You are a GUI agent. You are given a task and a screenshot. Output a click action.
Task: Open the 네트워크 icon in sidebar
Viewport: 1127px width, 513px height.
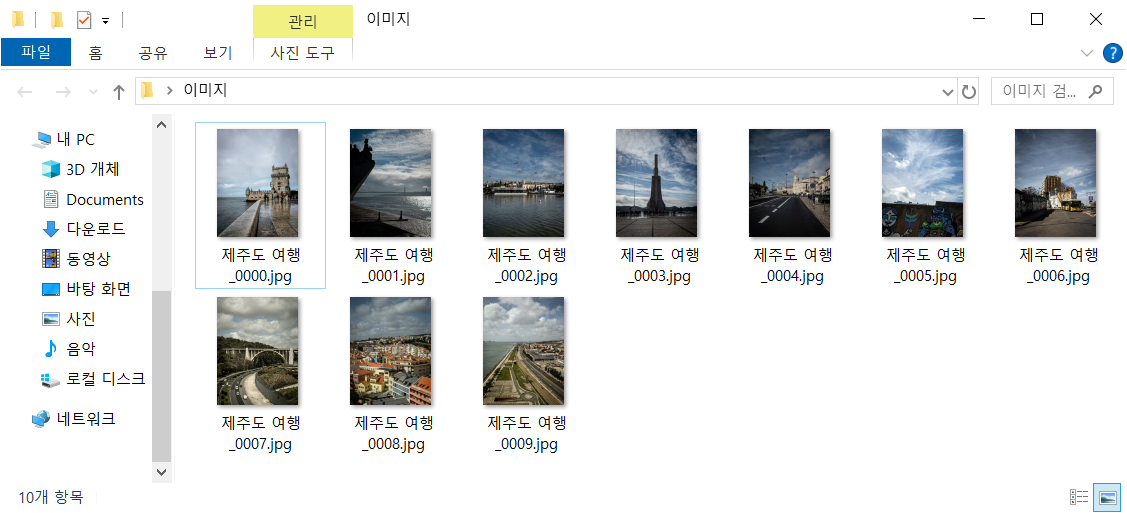(41, 418)
